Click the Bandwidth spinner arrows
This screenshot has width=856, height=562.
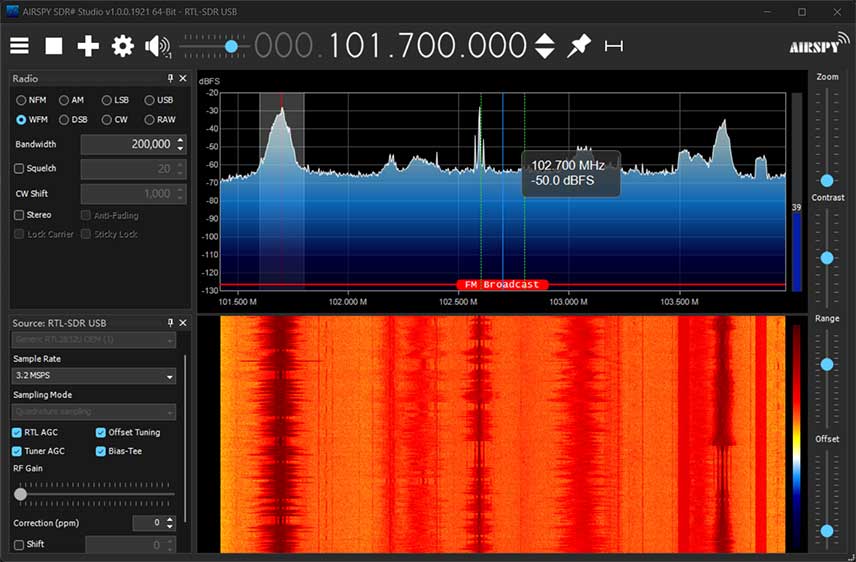point(180,144)
